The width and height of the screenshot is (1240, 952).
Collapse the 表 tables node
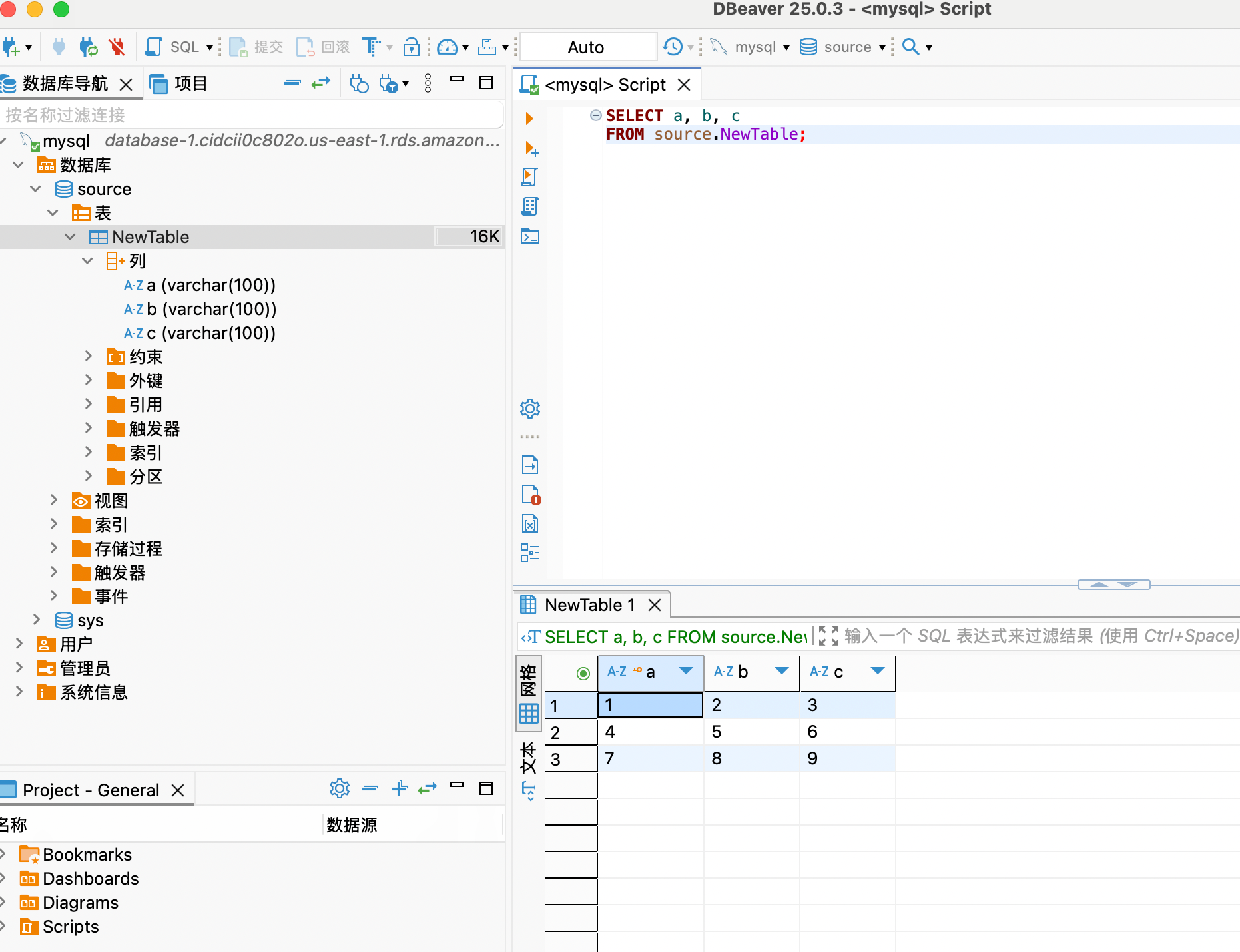tap(53, 213)
